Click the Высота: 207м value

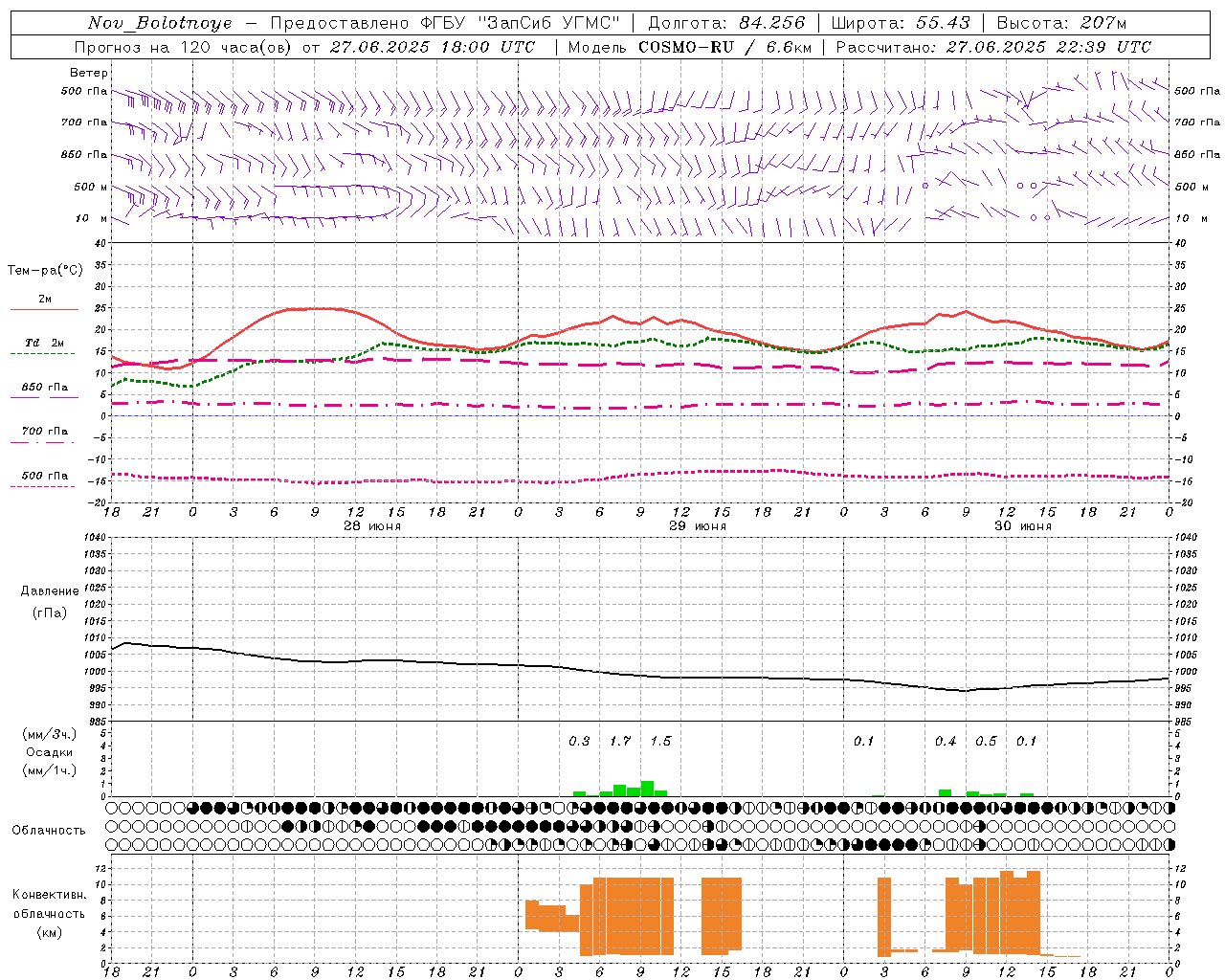(1061, 23)
